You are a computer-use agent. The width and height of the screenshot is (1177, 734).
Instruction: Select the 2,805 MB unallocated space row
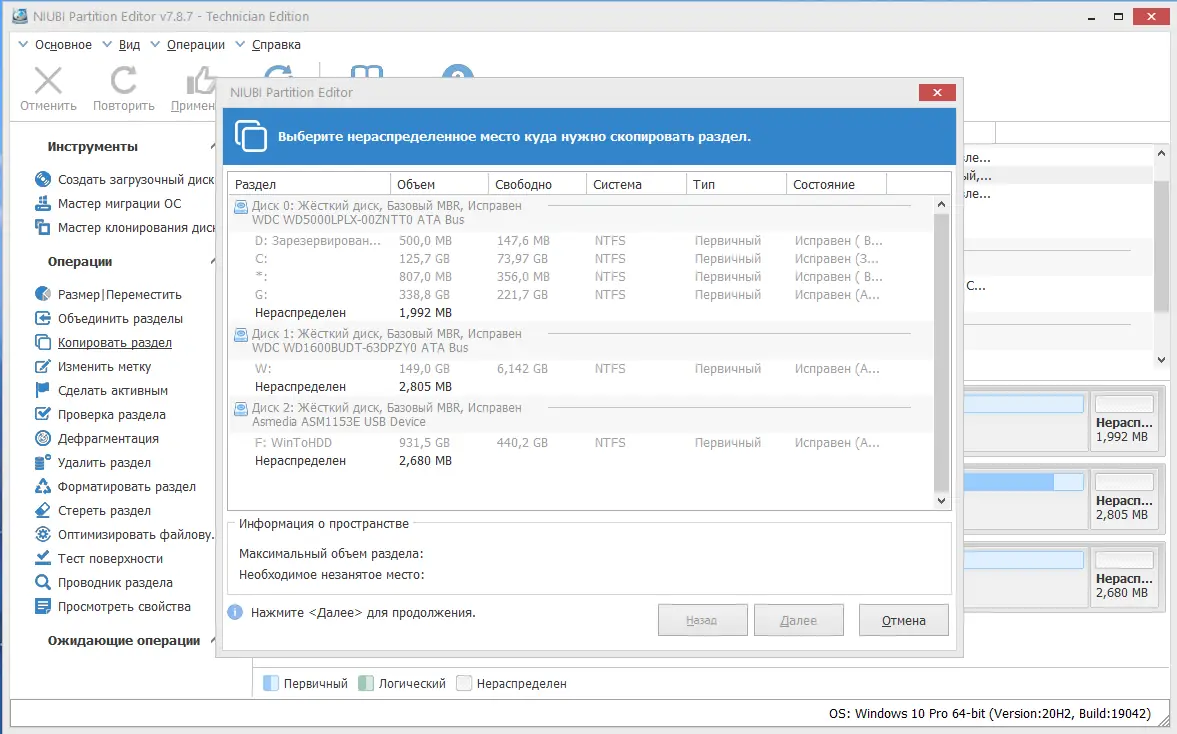580,387
